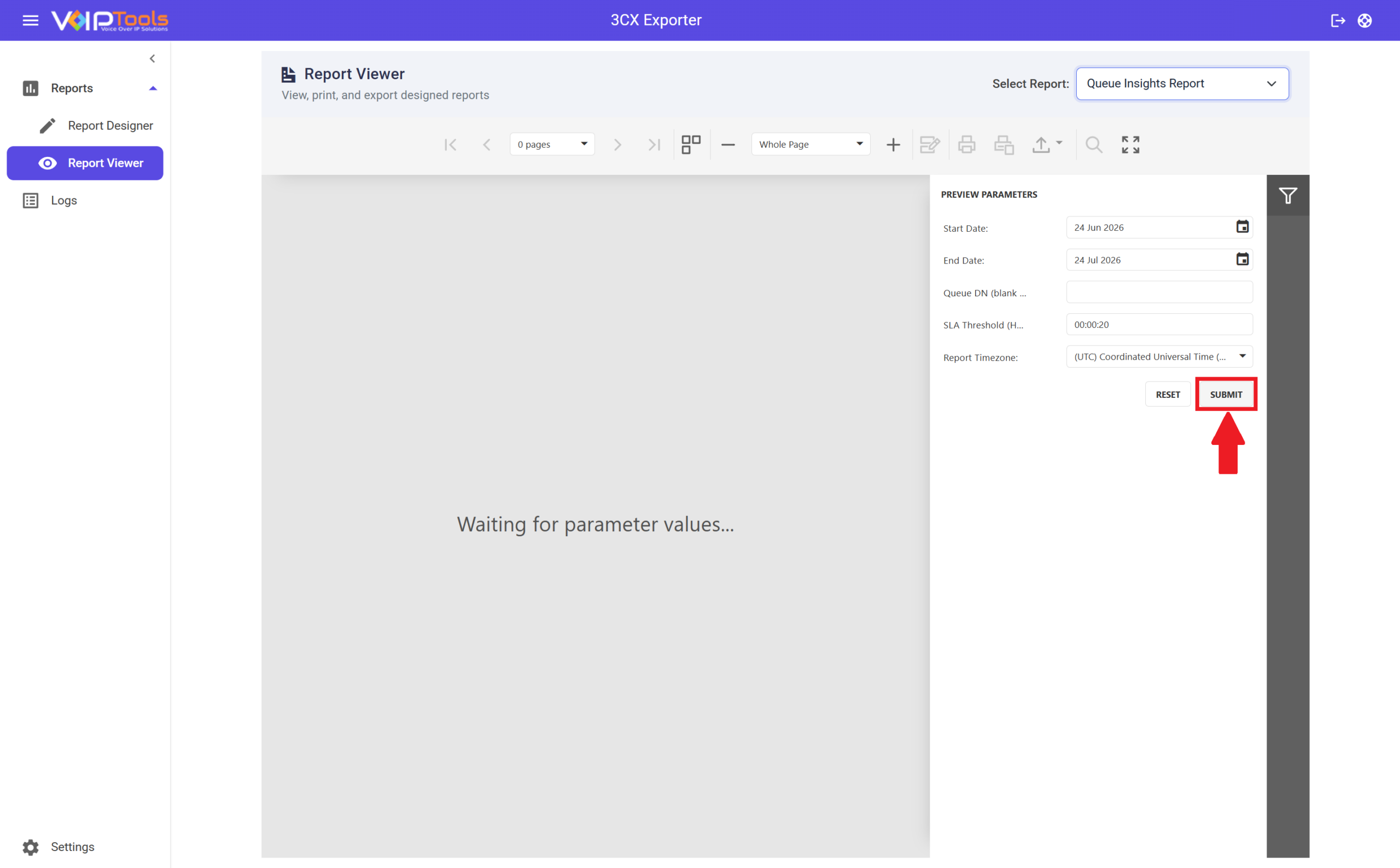The image size is (1400, 868).
Task: Click the Report Designer pencil icon
Action: tap(48, 126)
